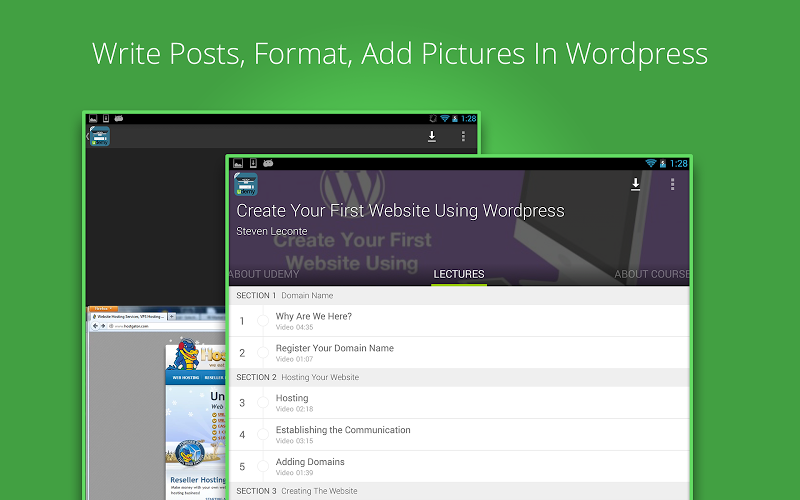Tap picture notification icon in back window
The width and height of the screenshot is (800, 500).
coord(93,118)
